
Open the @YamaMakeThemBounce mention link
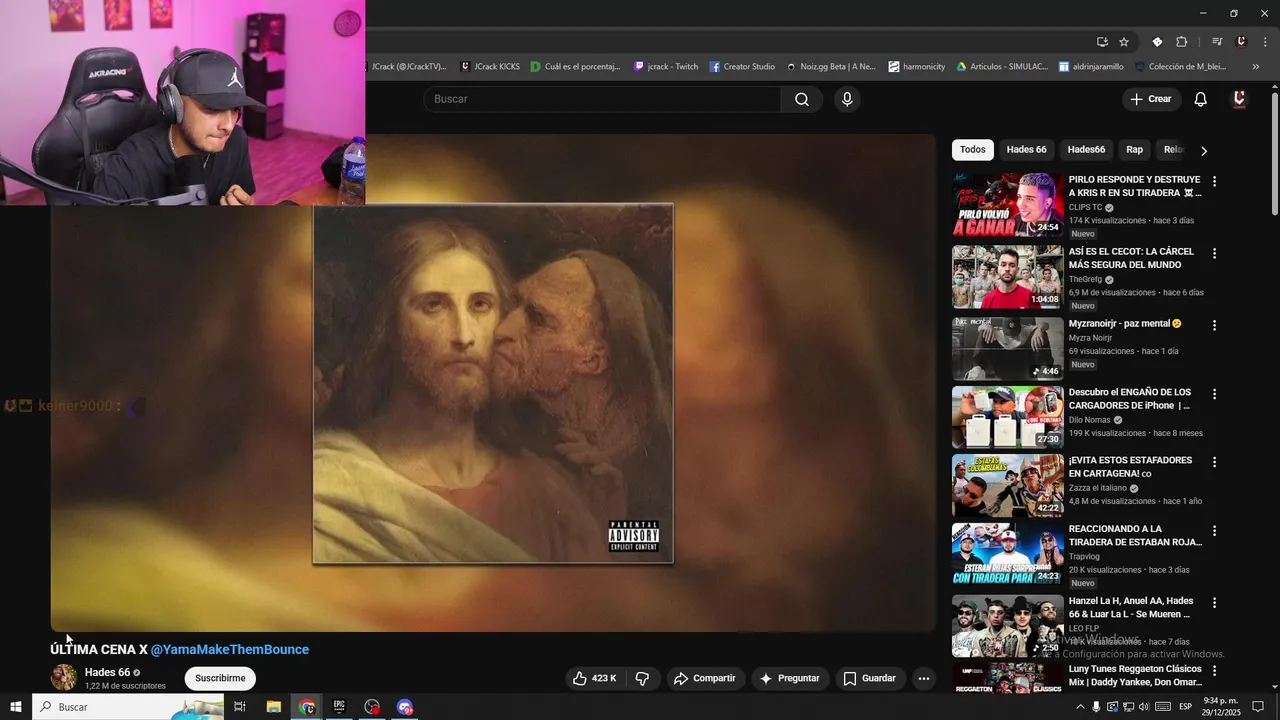[230, 649]
